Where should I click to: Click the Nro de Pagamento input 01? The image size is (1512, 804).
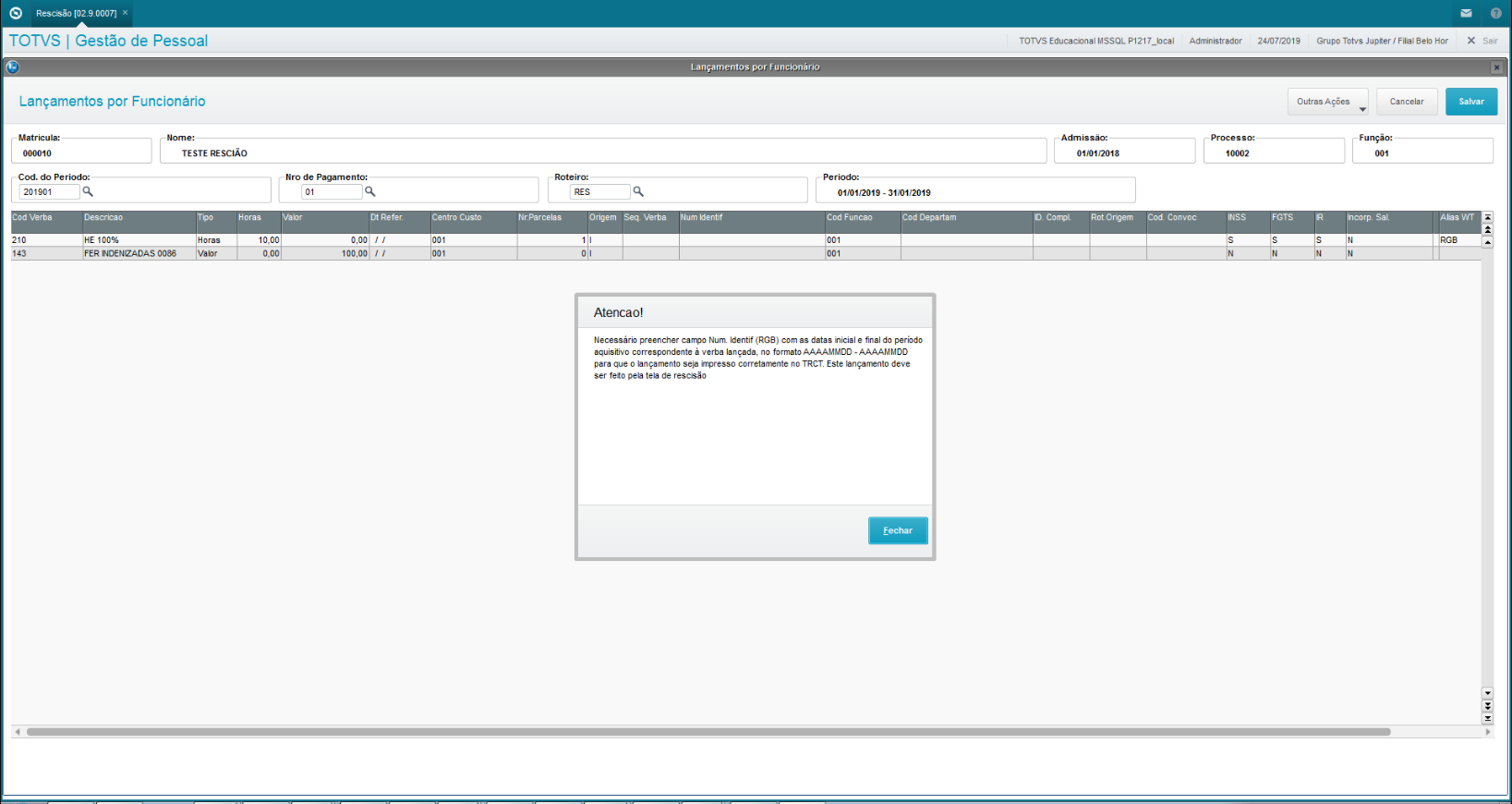332,192
